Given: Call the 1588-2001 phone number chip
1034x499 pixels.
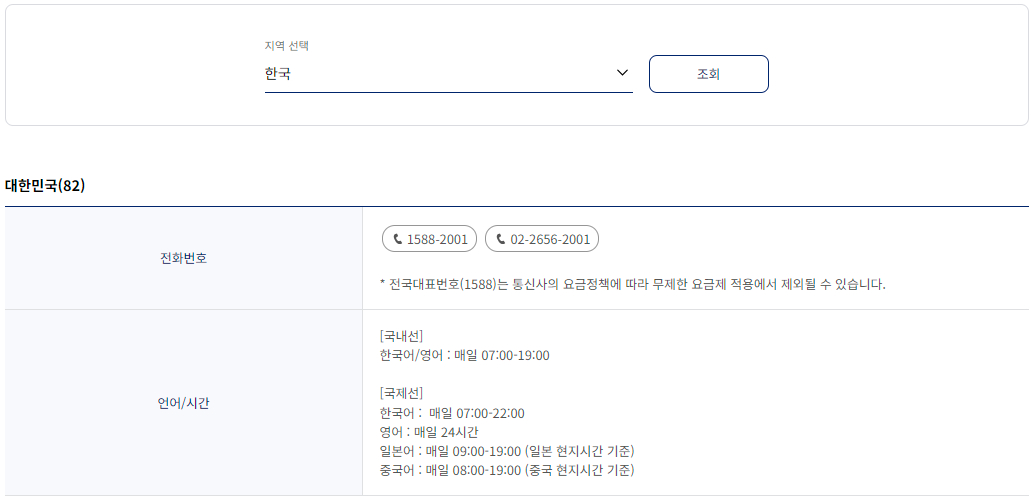Looking at the screenshot, I should [430, 239].
